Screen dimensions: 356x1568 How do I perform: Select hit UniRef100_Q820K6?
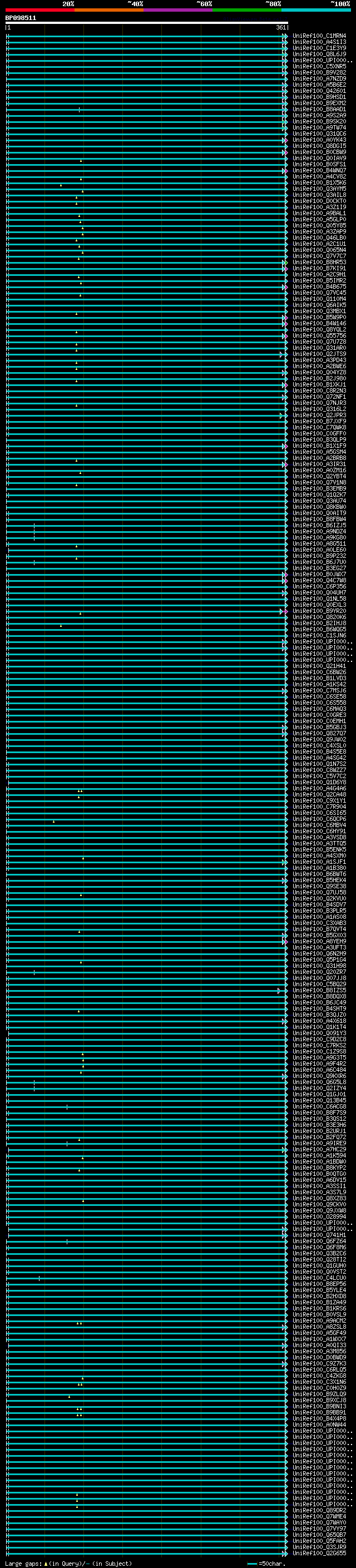(319, 617)
